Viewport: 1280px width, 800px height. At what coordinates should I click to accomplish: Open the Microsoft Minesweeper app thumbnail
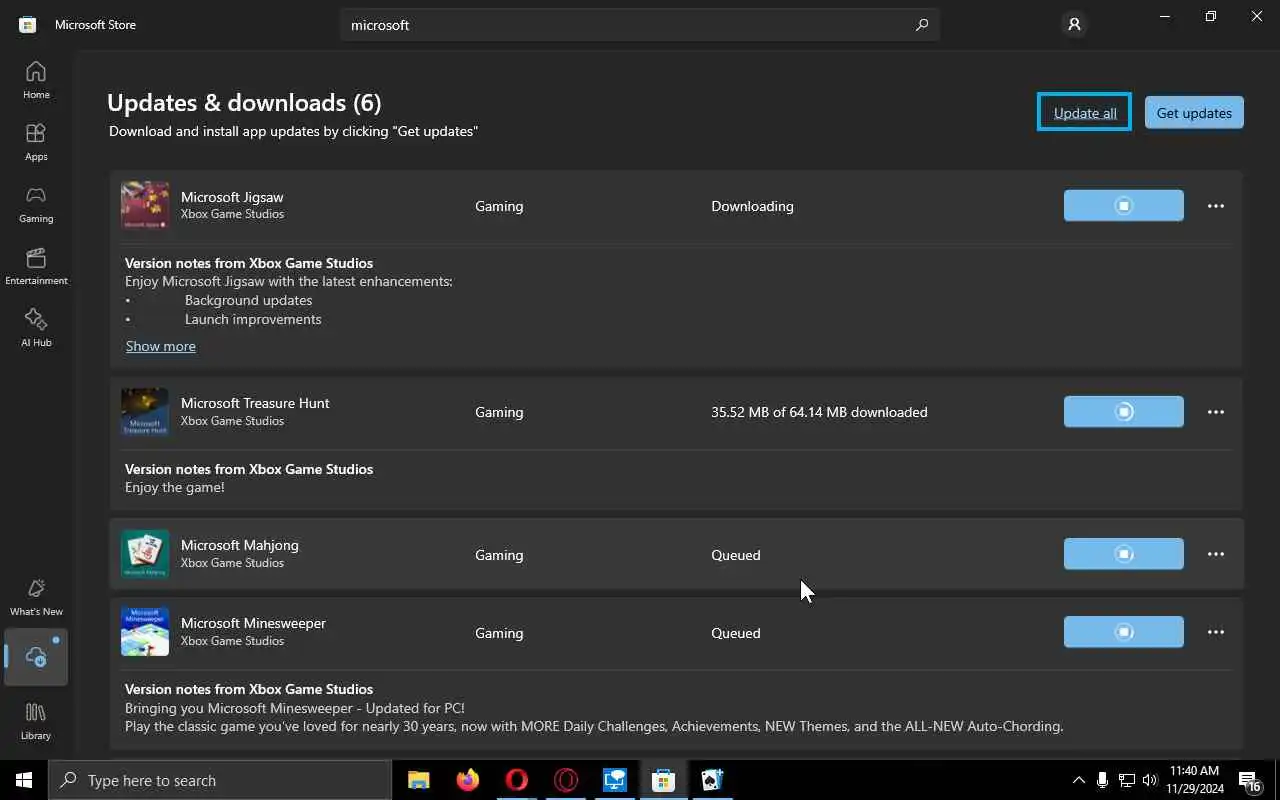[x=145, y=632]
